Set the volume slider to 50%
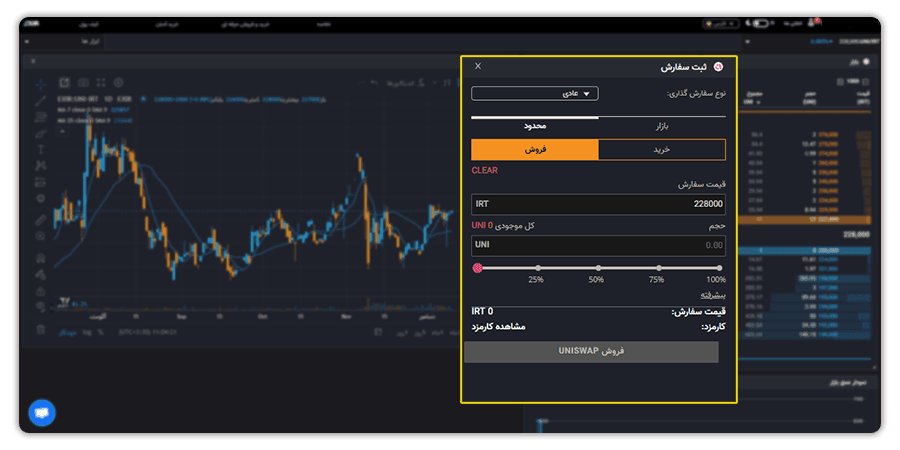900x450 pixels. coord(598,268)
